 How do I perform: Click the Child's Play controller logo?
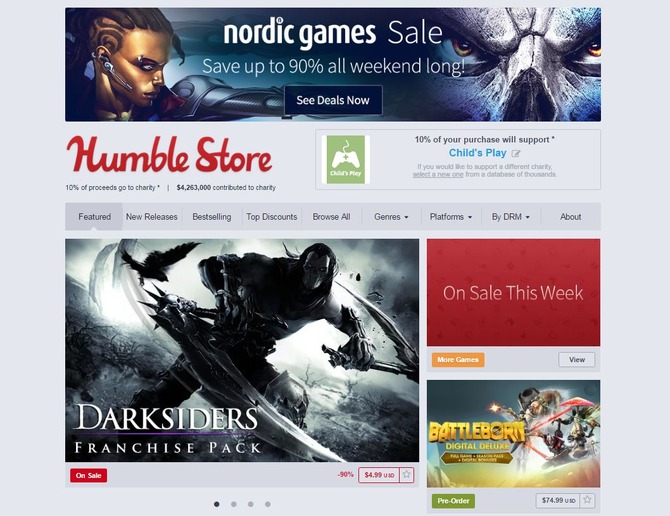tap(346, 160)
